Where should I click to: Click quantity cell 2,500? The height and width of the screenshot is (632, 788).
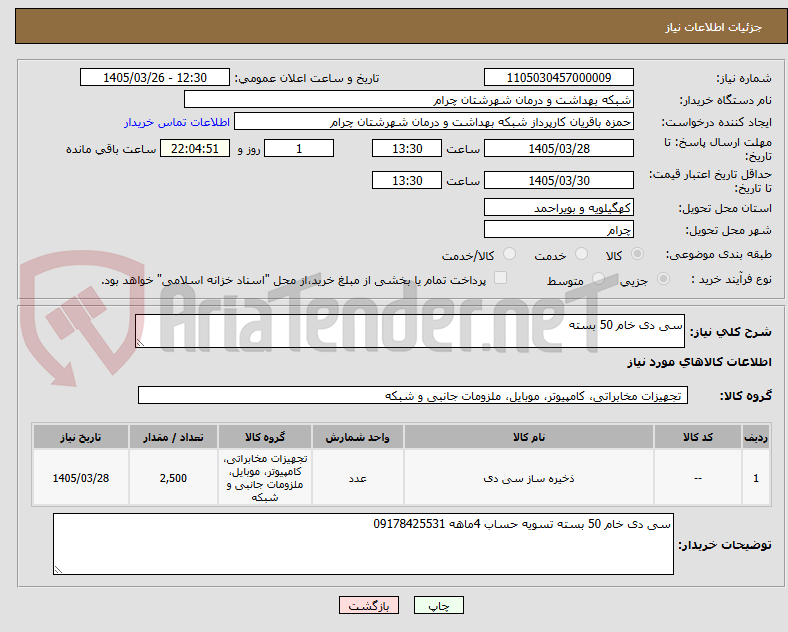click(x=173, y=478)
